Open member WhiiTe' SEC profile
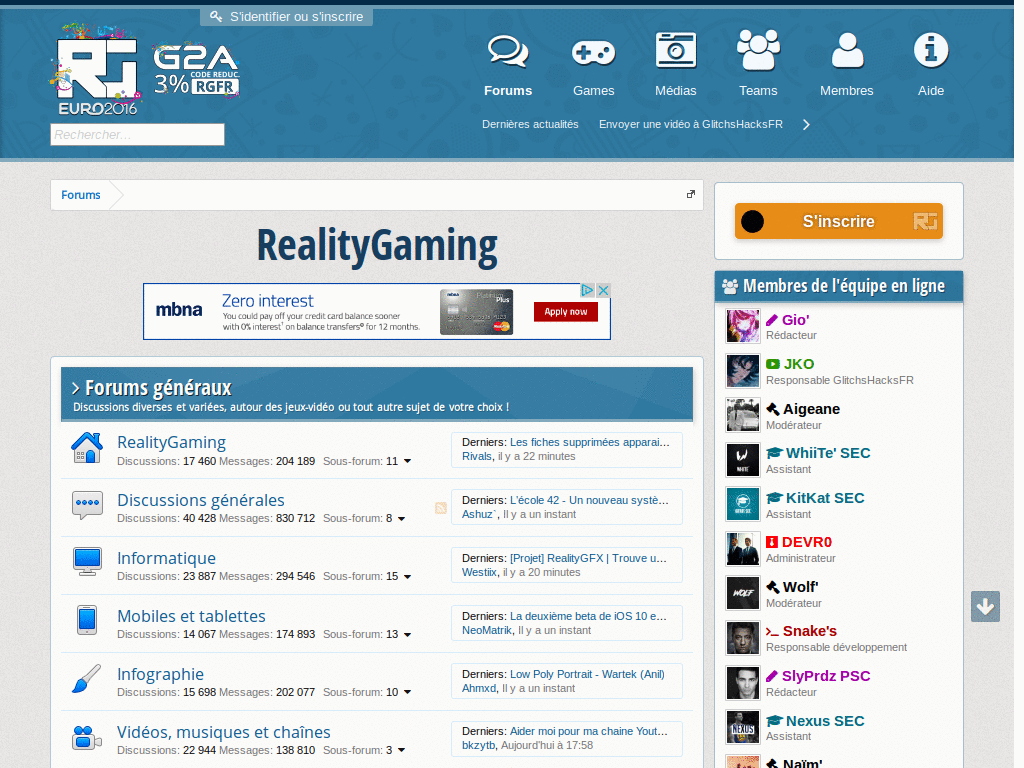The height and width of the screenshot is (768, 1024). point(828,453)
